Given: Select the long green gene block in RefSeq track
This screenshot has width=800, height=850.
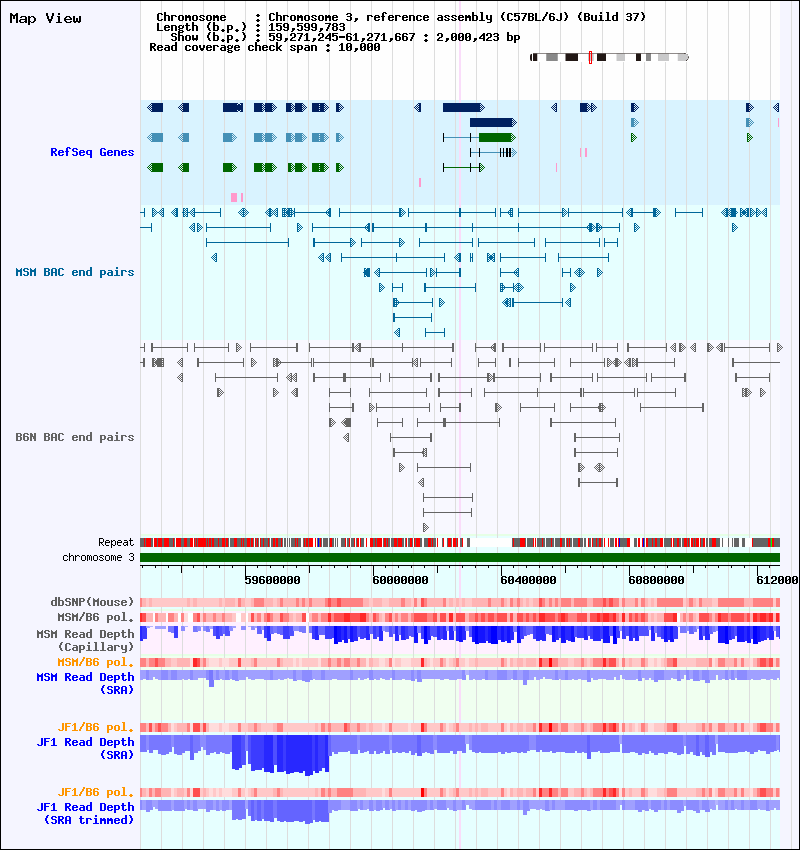Looking at the screenshot, I should coord(497,138).
